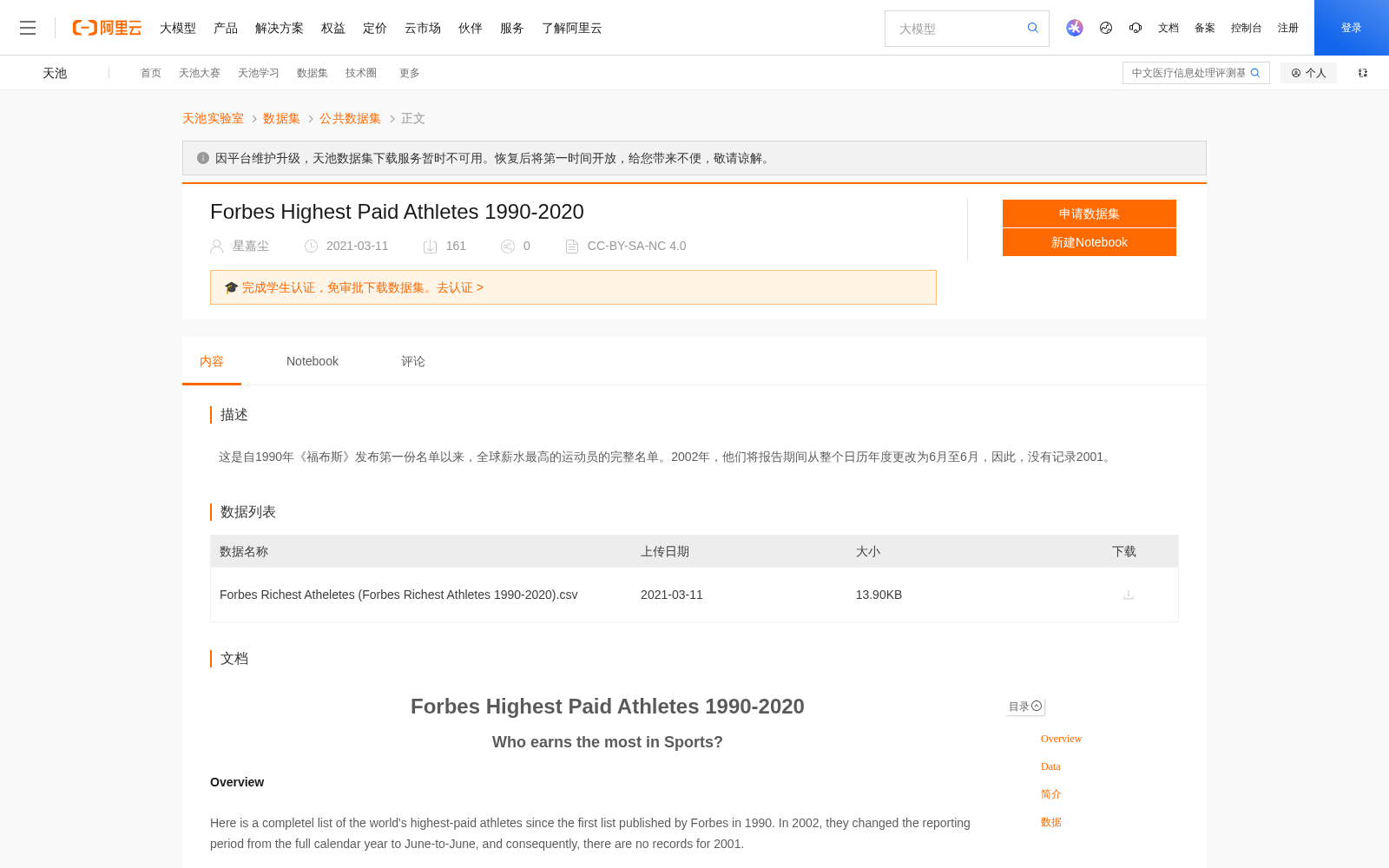Click the blue 登录 button

click(x=1352, y=28)
